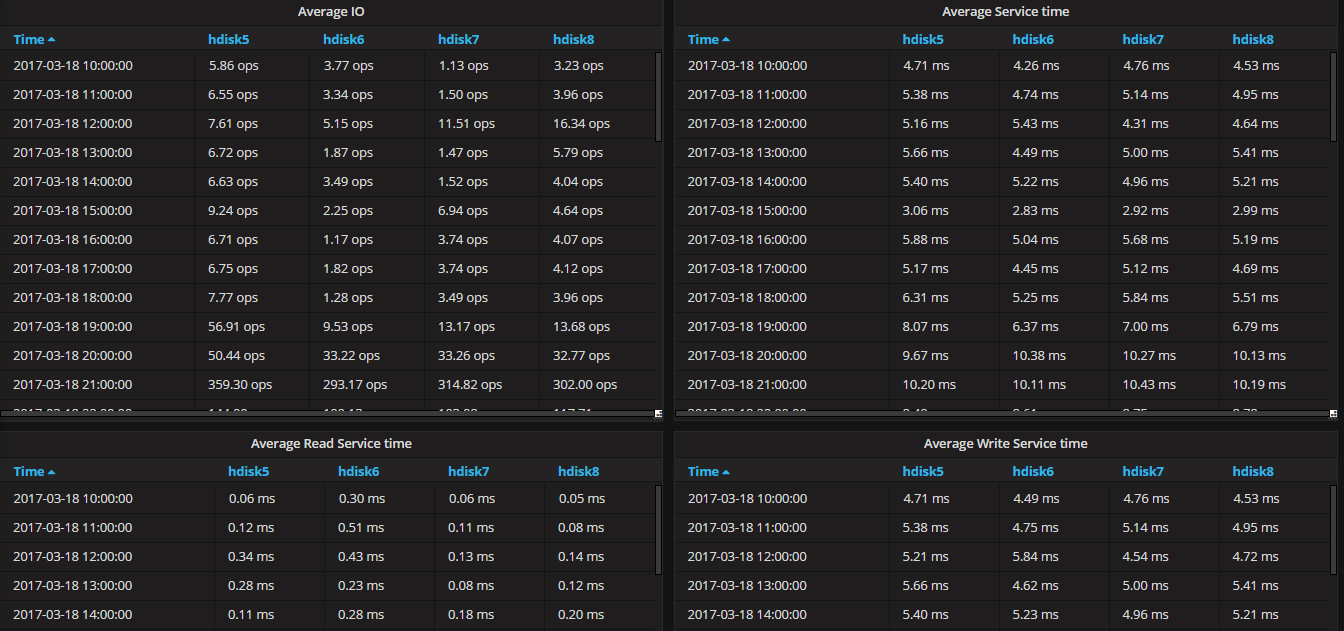Viewport: 1344px width, 631px height.
Task: Click the Time sort caret in Average Write Service time
Action: tap(726, 471)
